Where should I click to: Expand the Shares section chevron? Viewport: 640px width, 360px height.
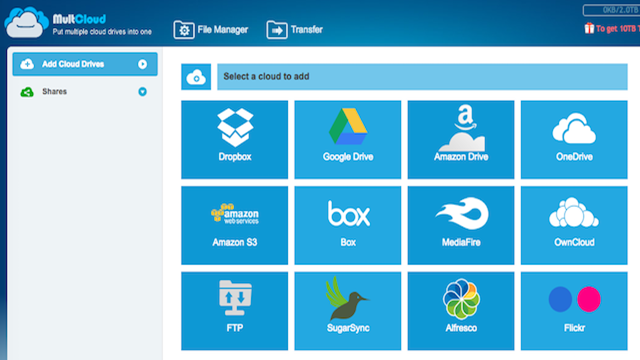coord(142,91)
